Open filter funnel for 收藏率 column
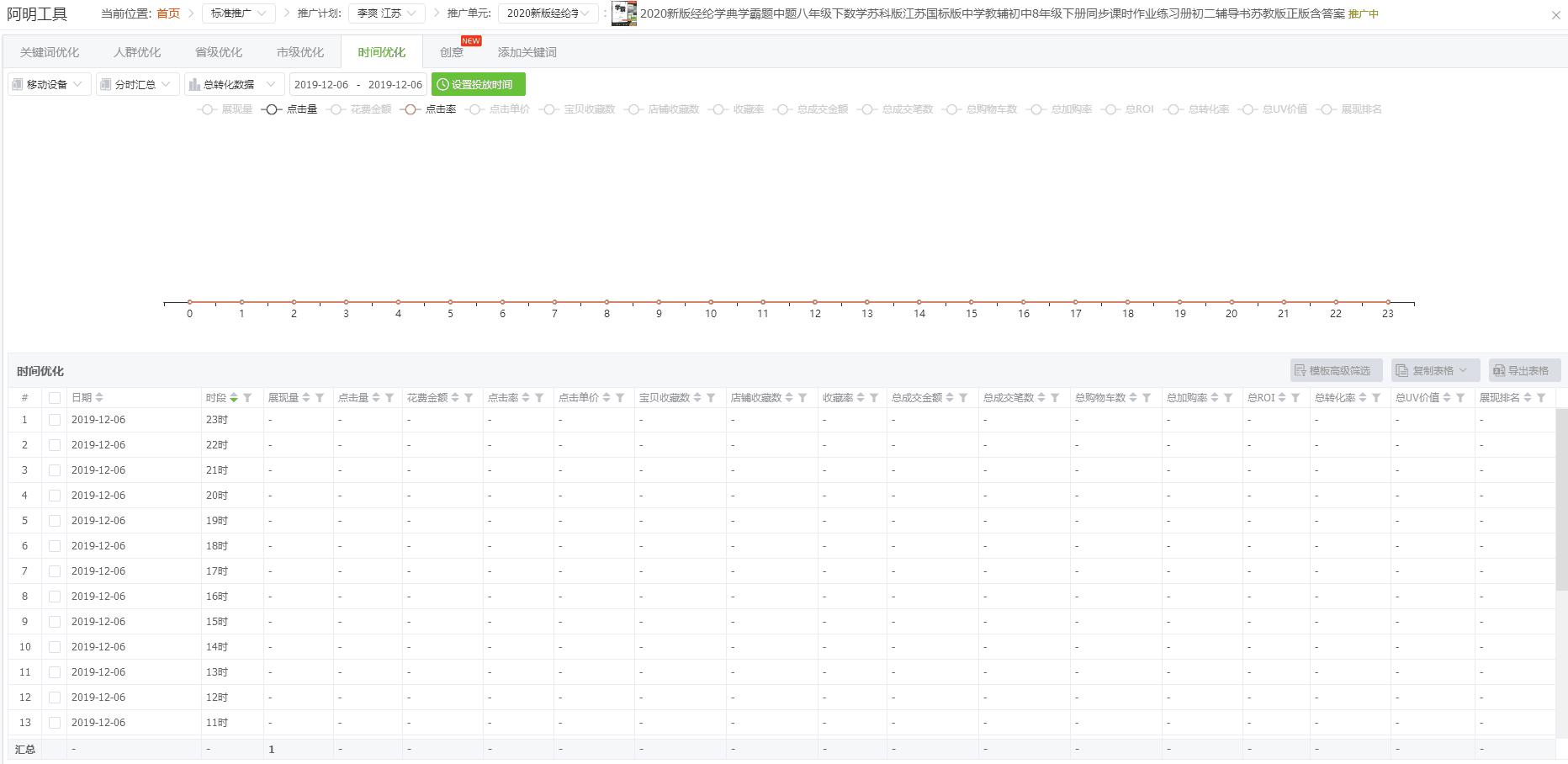Image resolution: width=1568 pixels, height=764 pixels. (x=874, y=398)
